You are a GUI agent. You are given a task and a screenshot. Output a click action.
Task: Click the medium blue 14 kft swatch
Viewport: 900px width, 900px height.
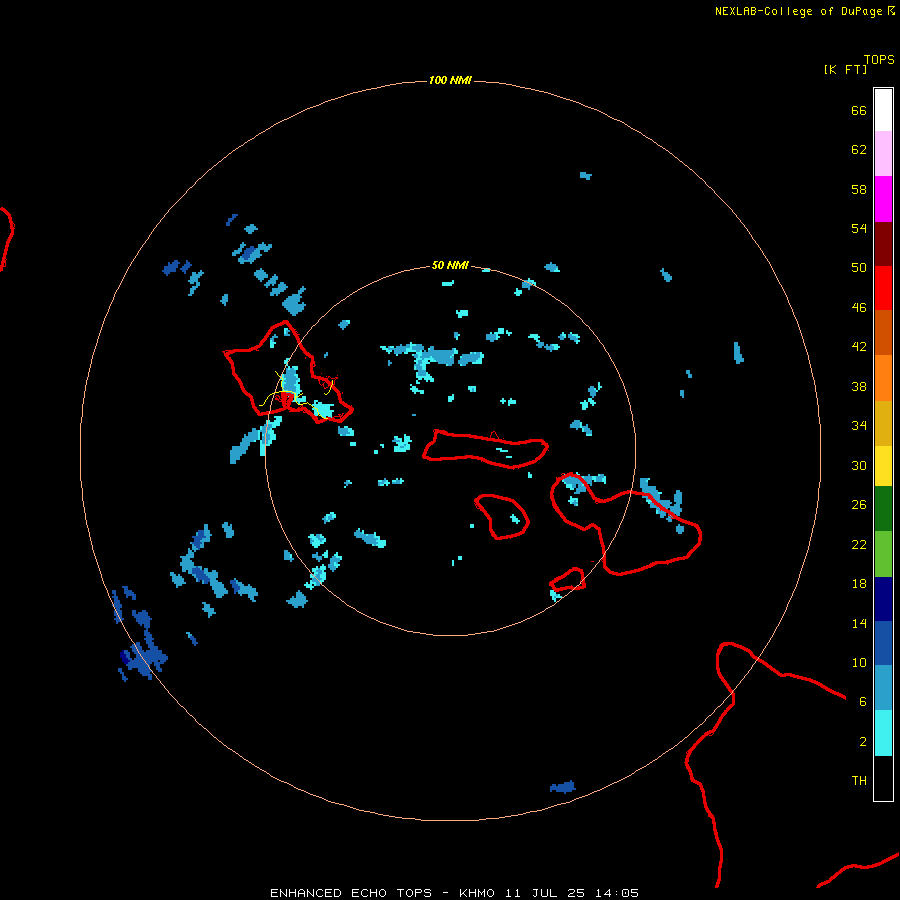(x=883, y=643)
